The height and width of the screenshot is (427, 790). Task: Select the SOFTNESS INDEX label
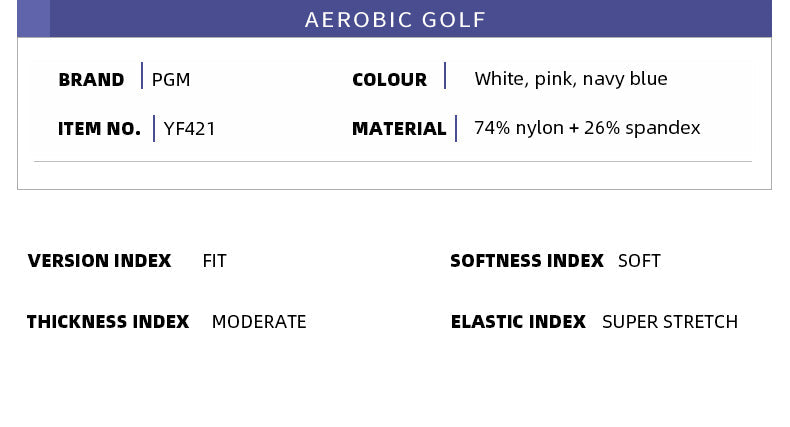(x=526, y=261)
